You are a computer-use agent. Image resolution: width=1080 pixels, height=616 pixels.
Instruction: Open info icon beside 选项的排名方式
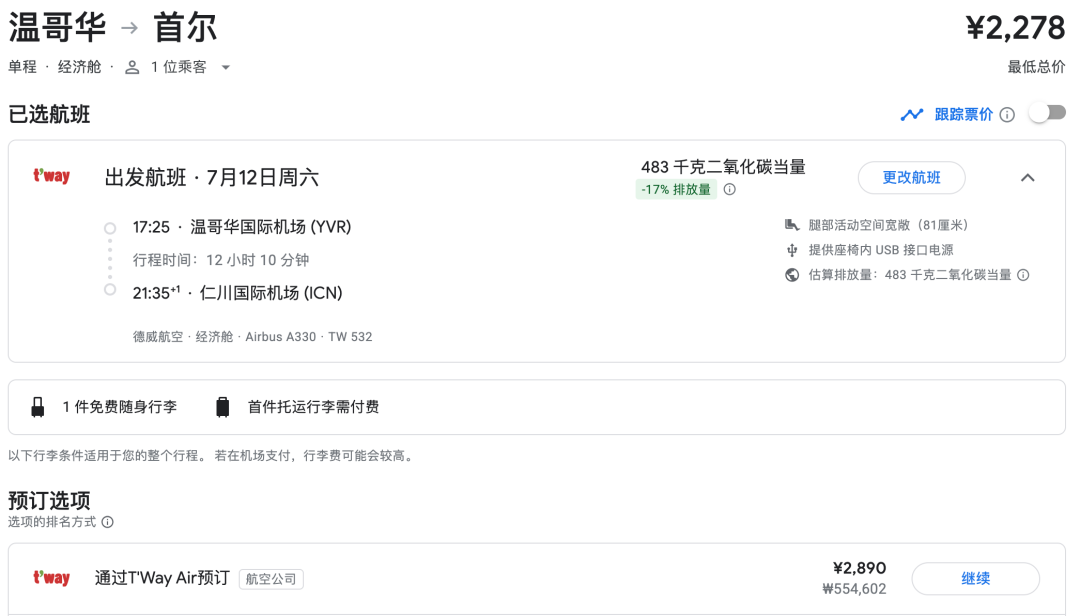point(108,522)
